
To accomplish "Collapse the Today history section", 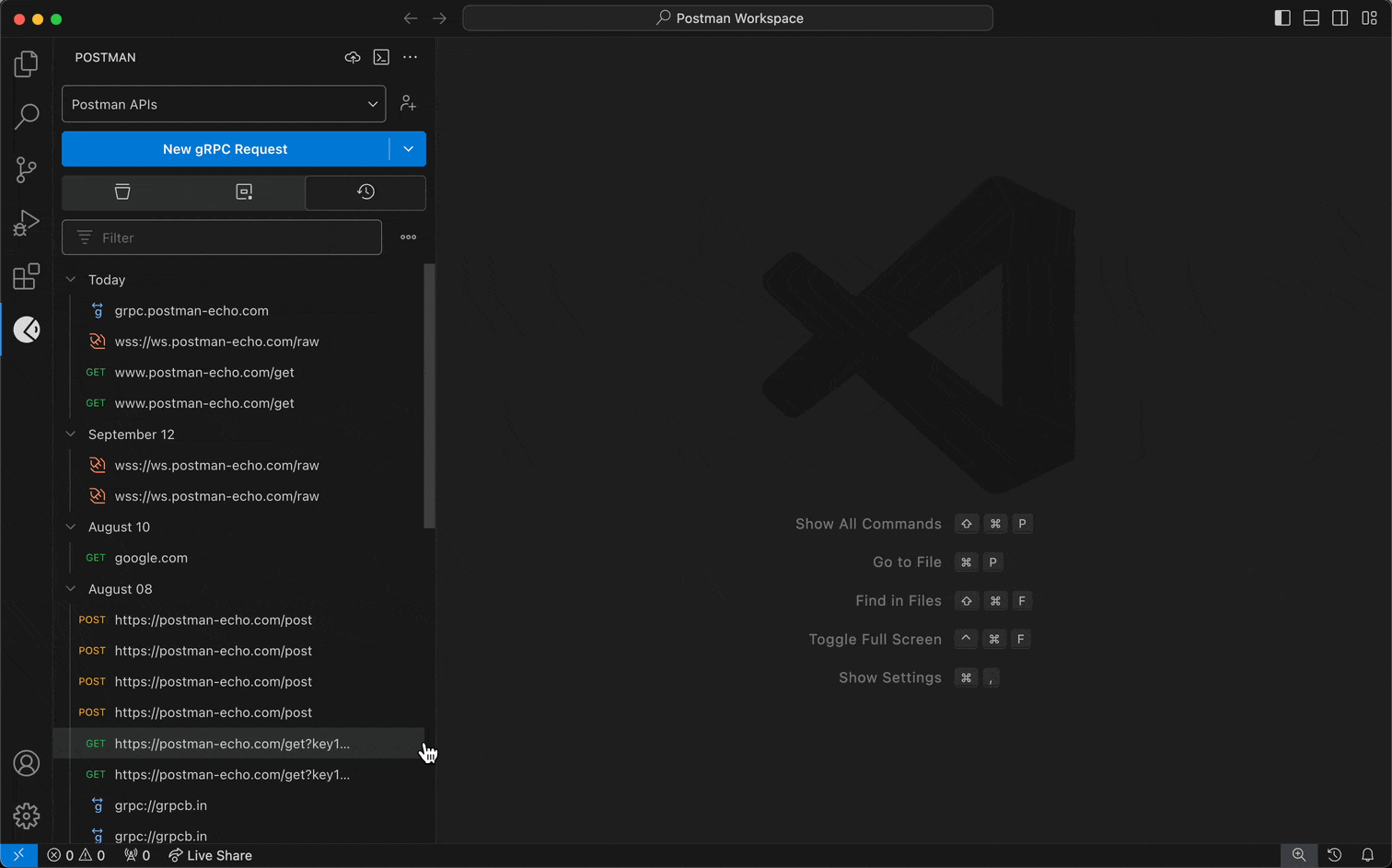I will (x=71, y=279).
